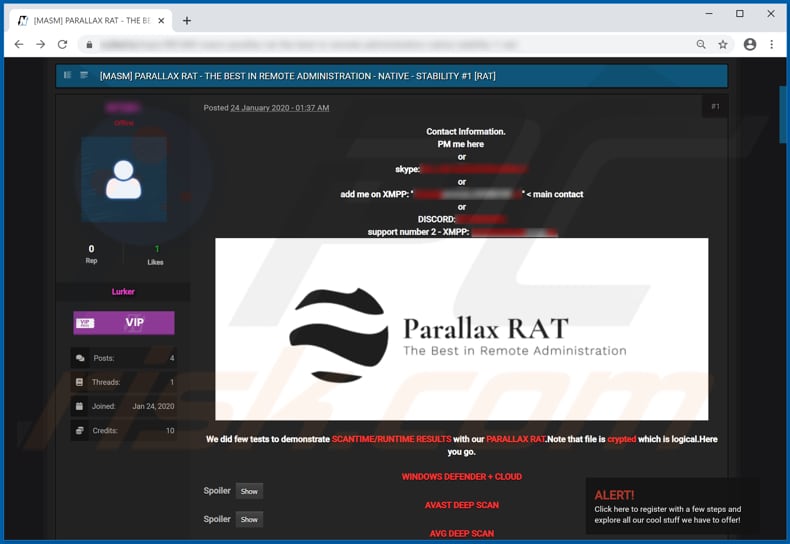Click the 'Contact Information.' heading
This screenshot has width=790, height=544.
click(x=466, y=131)
